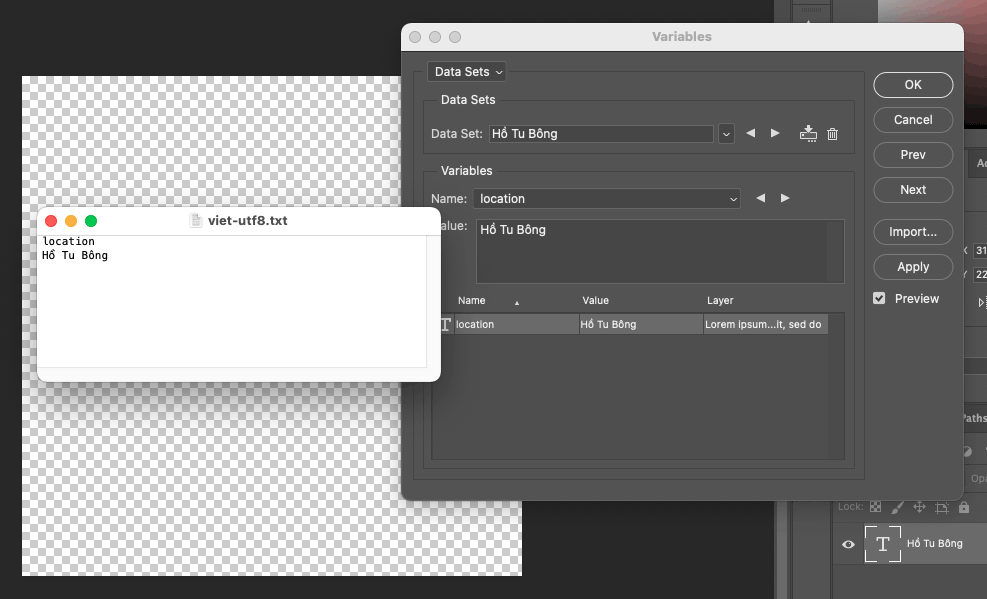Image resolution: width=987 pixels, height=599 pixels.
Task: Go to previous variable arrow
Action: tap(760, 198)
